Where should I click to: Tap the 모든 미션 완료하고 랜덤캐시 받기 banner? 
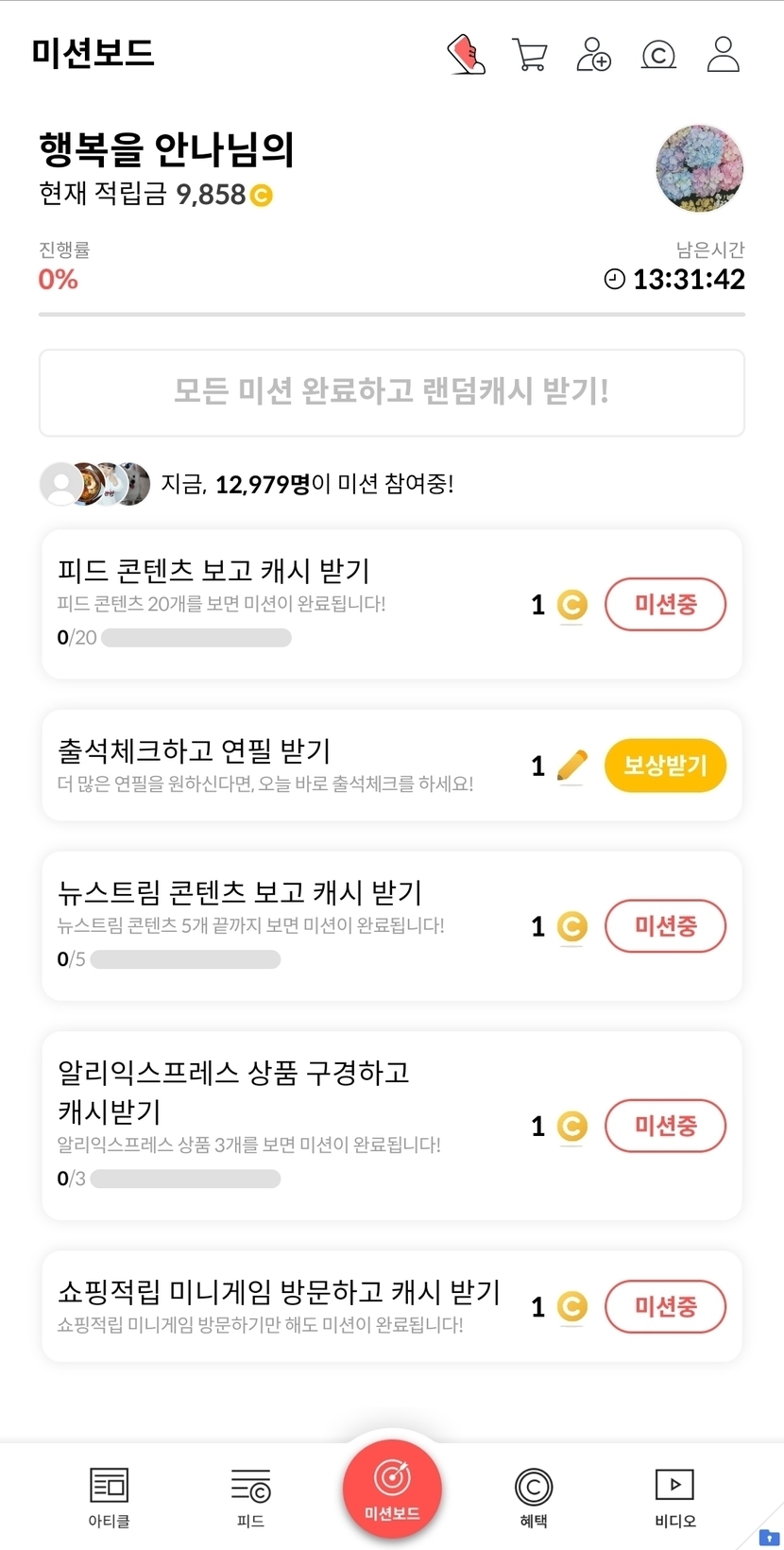pos(392,392)
